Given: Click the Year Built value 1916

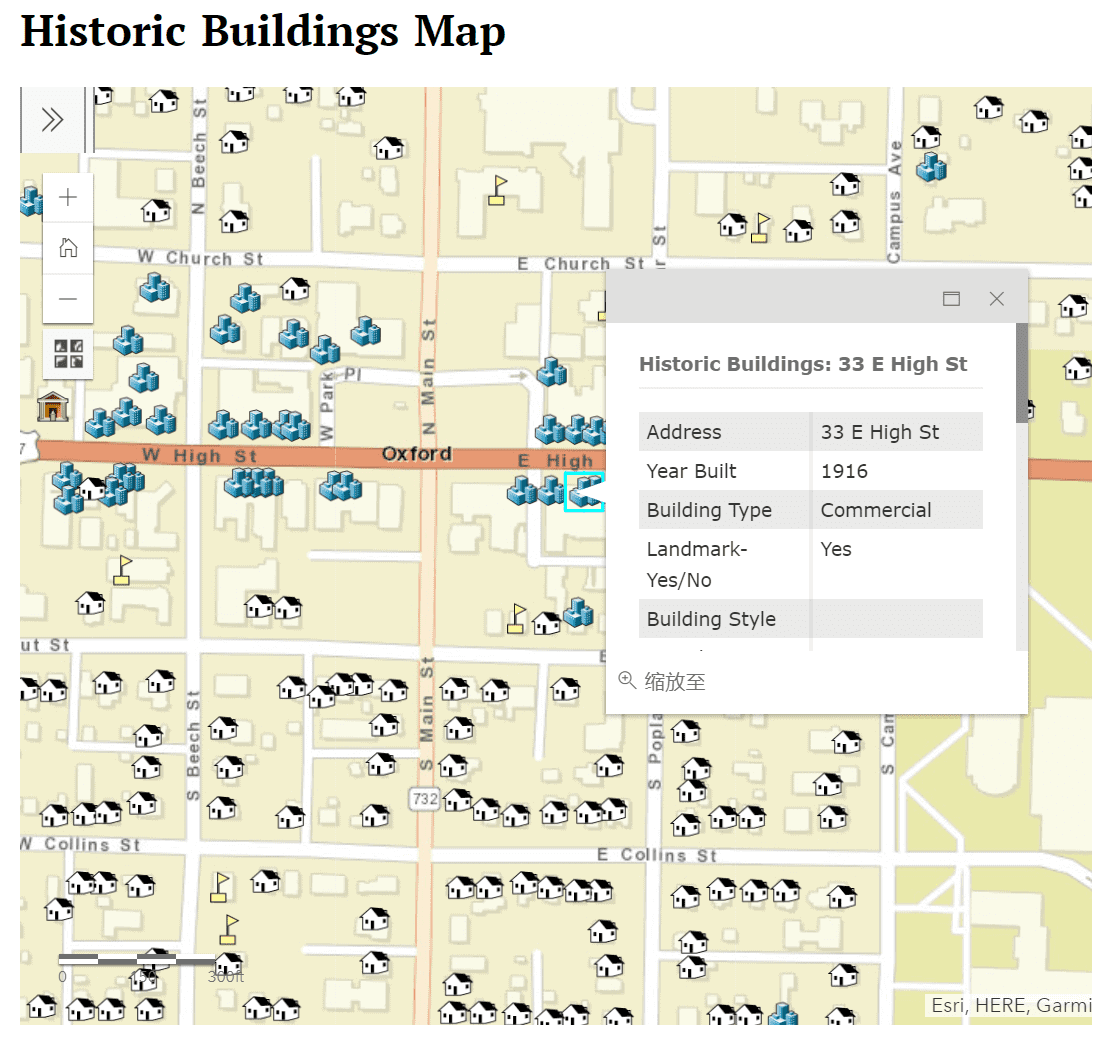Looking at the screenshot, I should [x=844, y=471].
